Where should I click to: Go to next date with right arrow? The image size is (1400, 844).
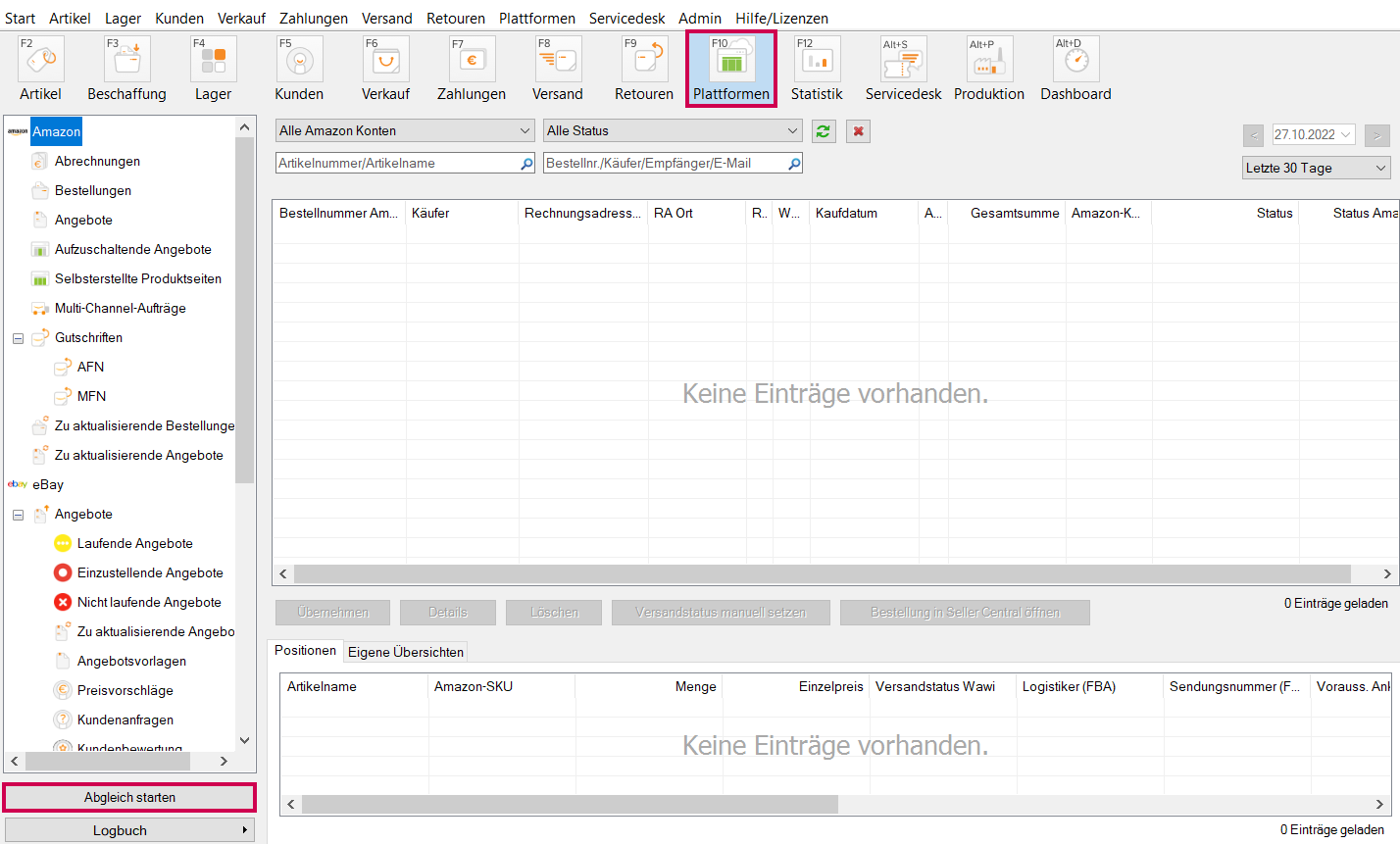coord(1377,135)
